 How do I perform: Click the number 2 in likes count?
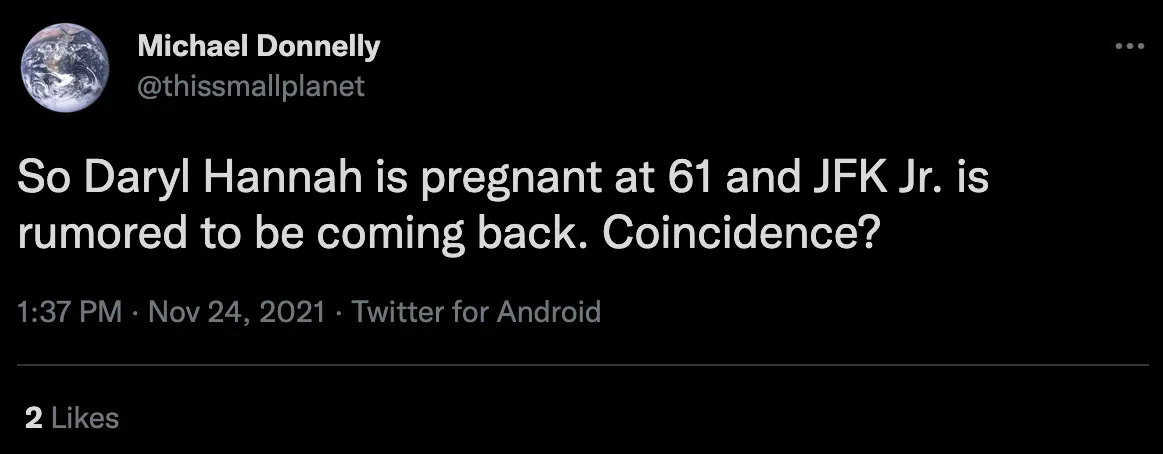(x=33, y=417)
